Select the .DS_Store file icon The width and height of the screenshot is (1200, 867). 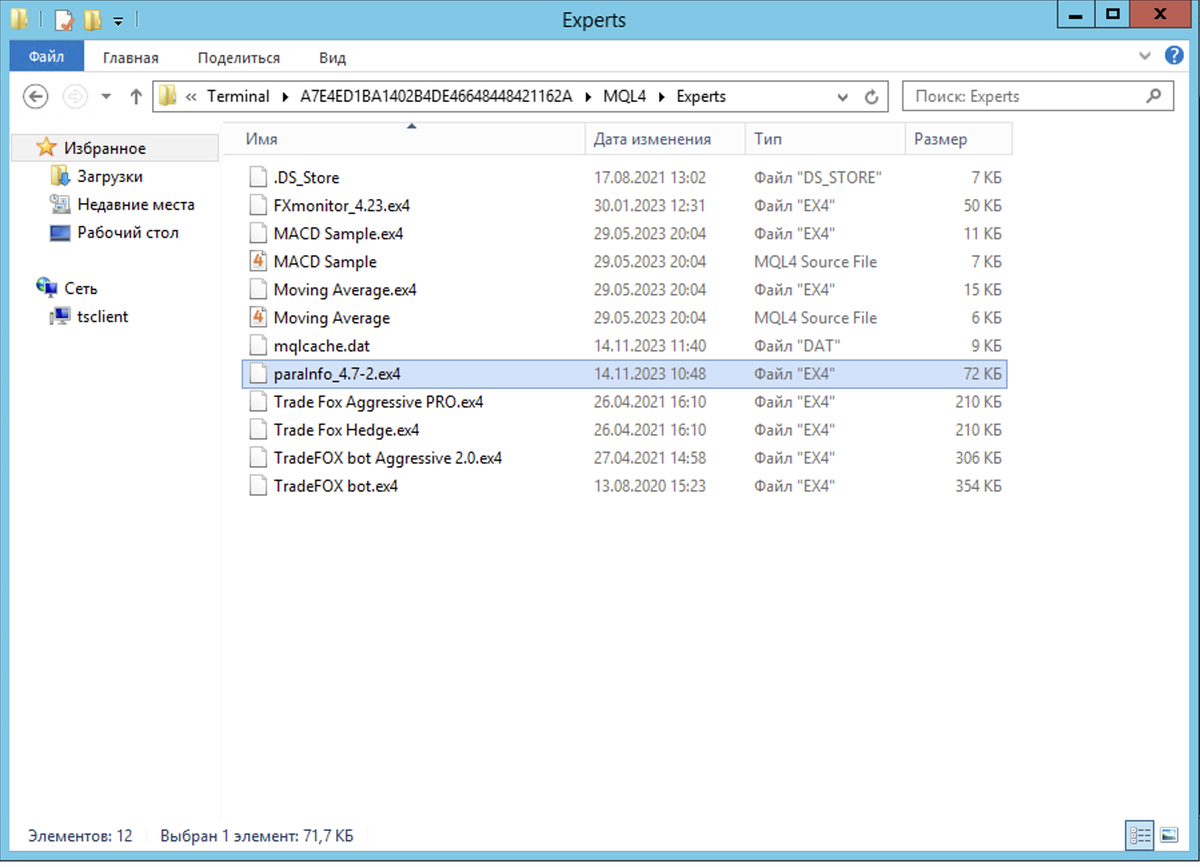pos(258,178)
